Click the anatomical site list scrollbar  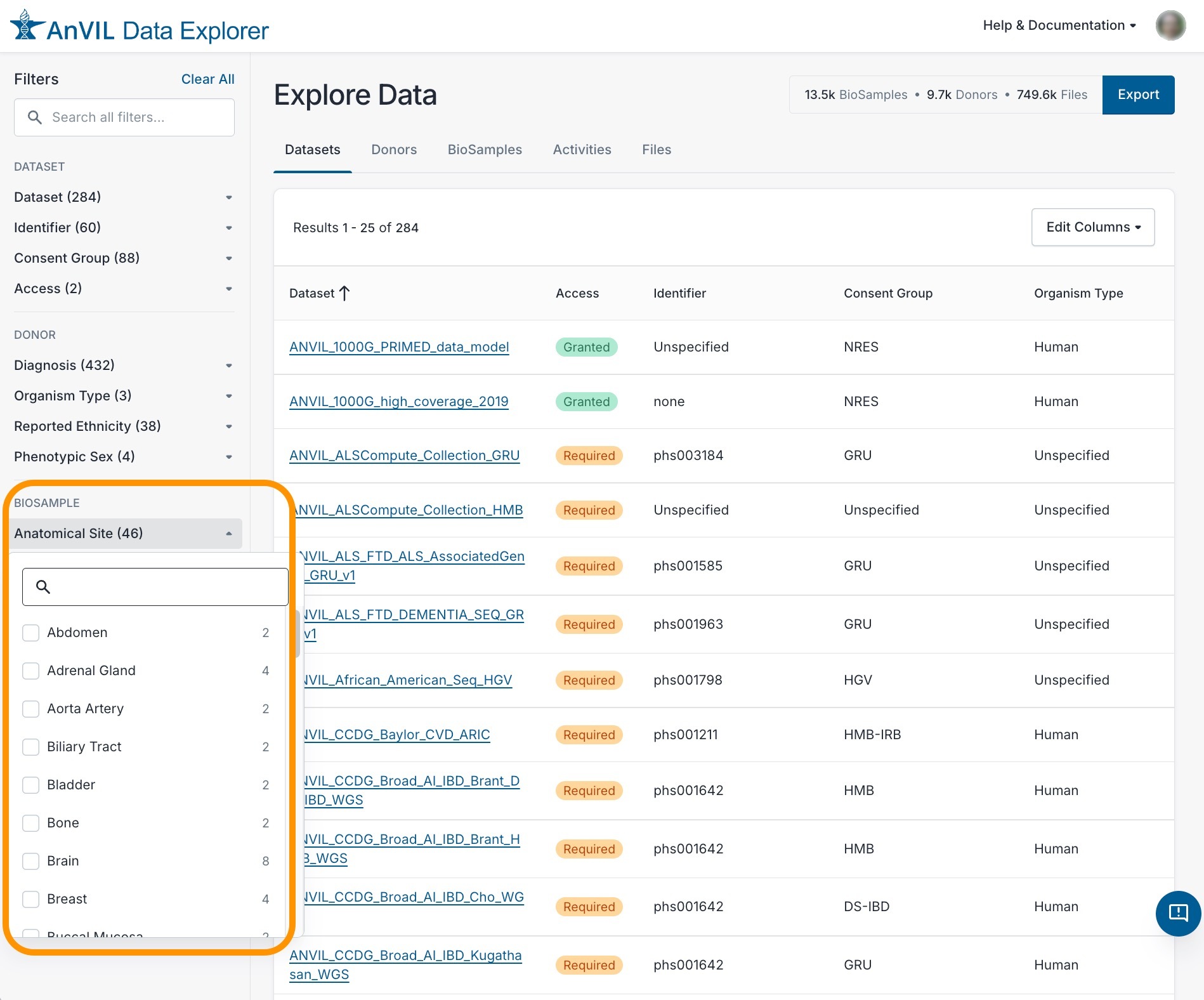(297, 635)
